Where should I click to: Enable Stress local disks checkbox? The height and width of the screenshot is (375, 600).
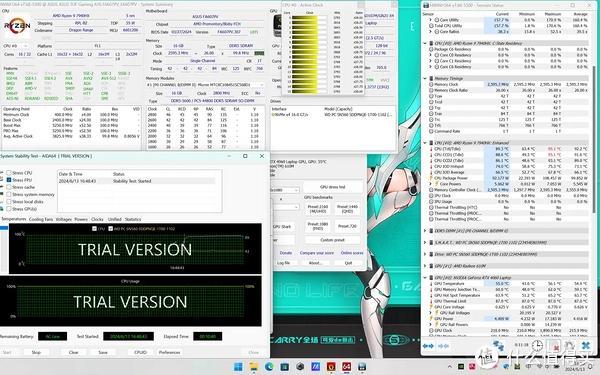point(9,202)
